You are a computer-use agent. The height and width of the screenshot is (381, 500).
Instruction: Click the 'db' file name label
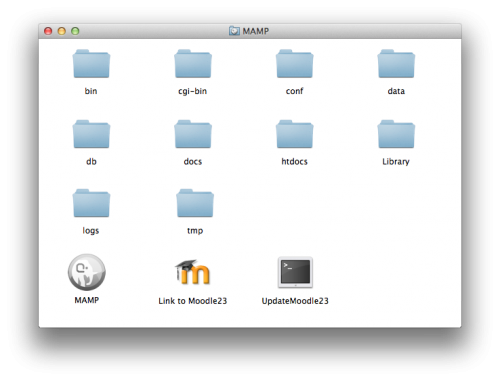(91, 161)
